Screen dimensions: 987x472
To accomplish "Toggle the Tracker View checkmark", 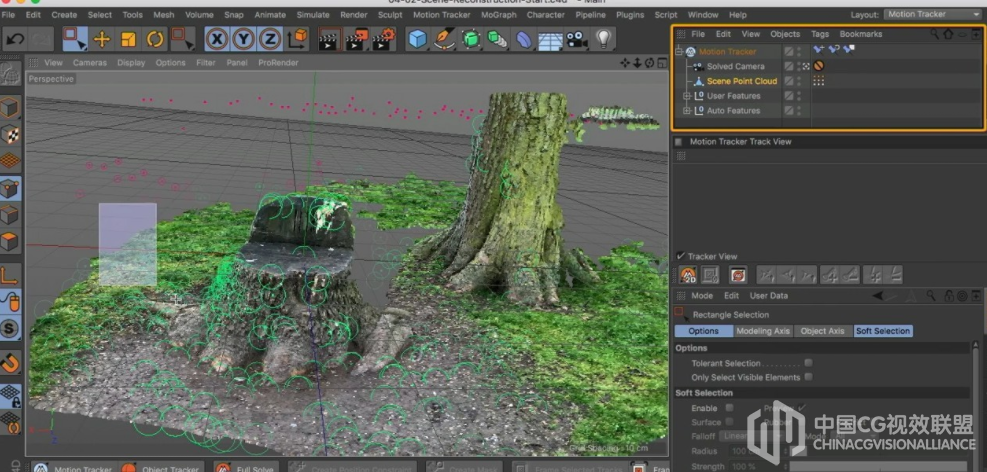I will (x=680, y=256).
